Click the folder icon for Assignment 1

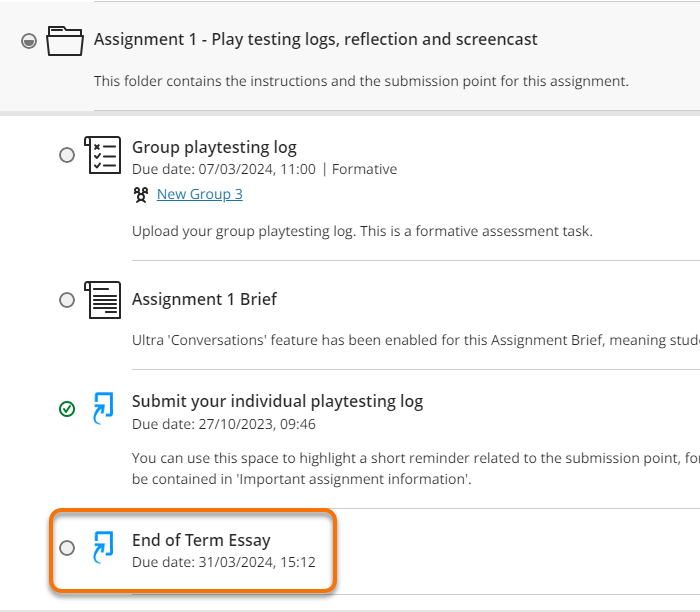66,41
